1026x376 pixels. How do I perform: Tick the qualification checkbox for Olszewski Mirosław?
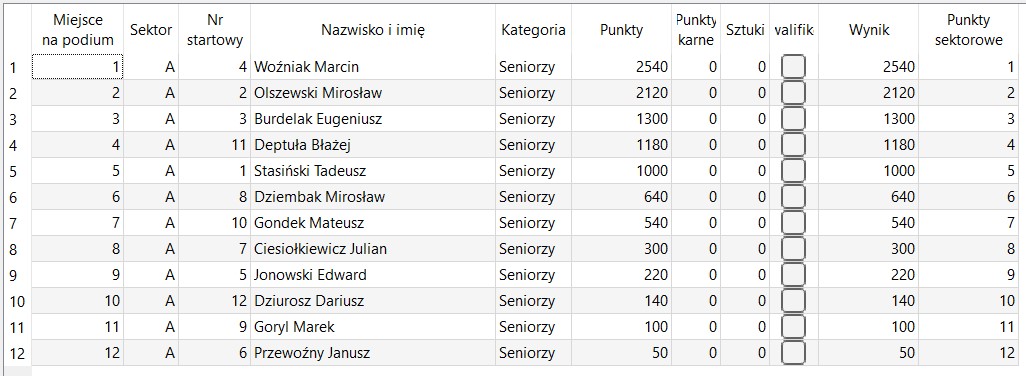click(793, 93)
